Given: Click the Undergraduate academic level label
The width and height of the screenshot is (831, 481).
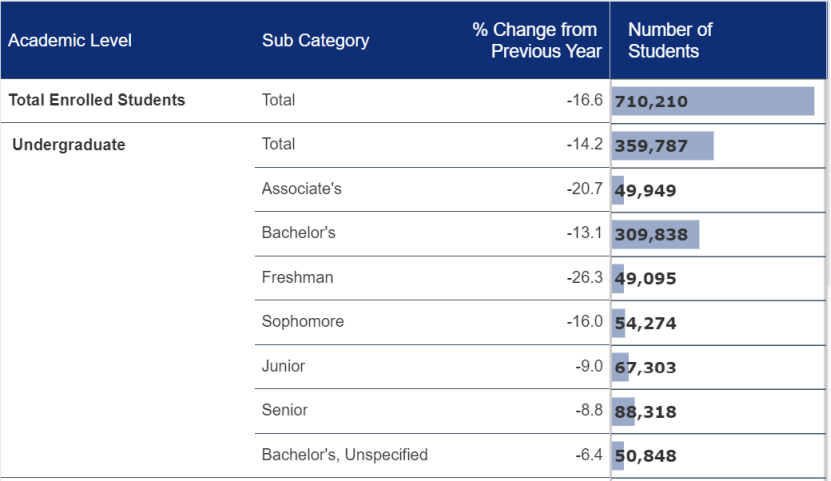Looking at the screenshot, I should coord(69,145).
